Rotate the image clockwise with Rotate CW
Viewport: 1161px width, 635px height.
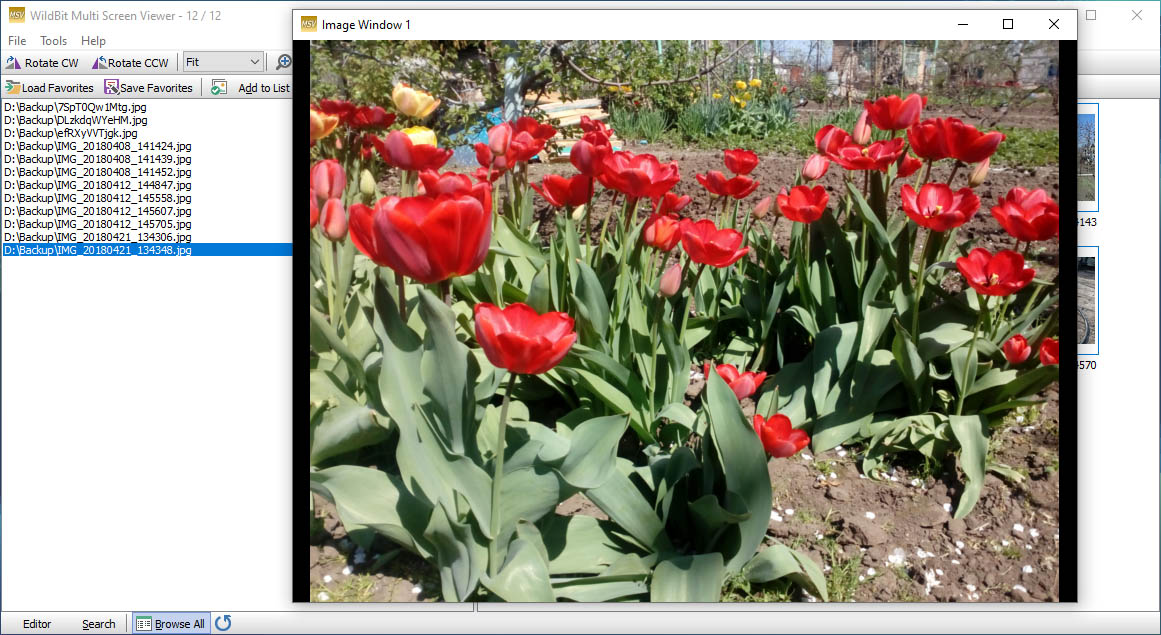point(42,62)
